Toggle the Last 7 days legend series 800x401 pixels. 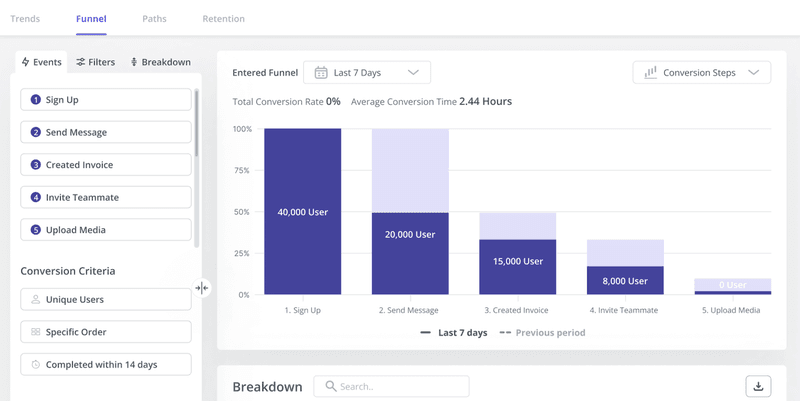(453, 332)
